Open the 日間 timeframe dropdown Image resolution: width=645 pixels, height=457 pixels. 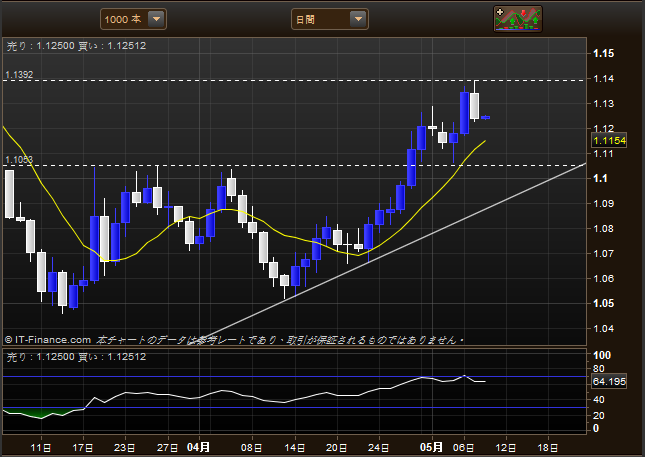(x=330, y=19)
